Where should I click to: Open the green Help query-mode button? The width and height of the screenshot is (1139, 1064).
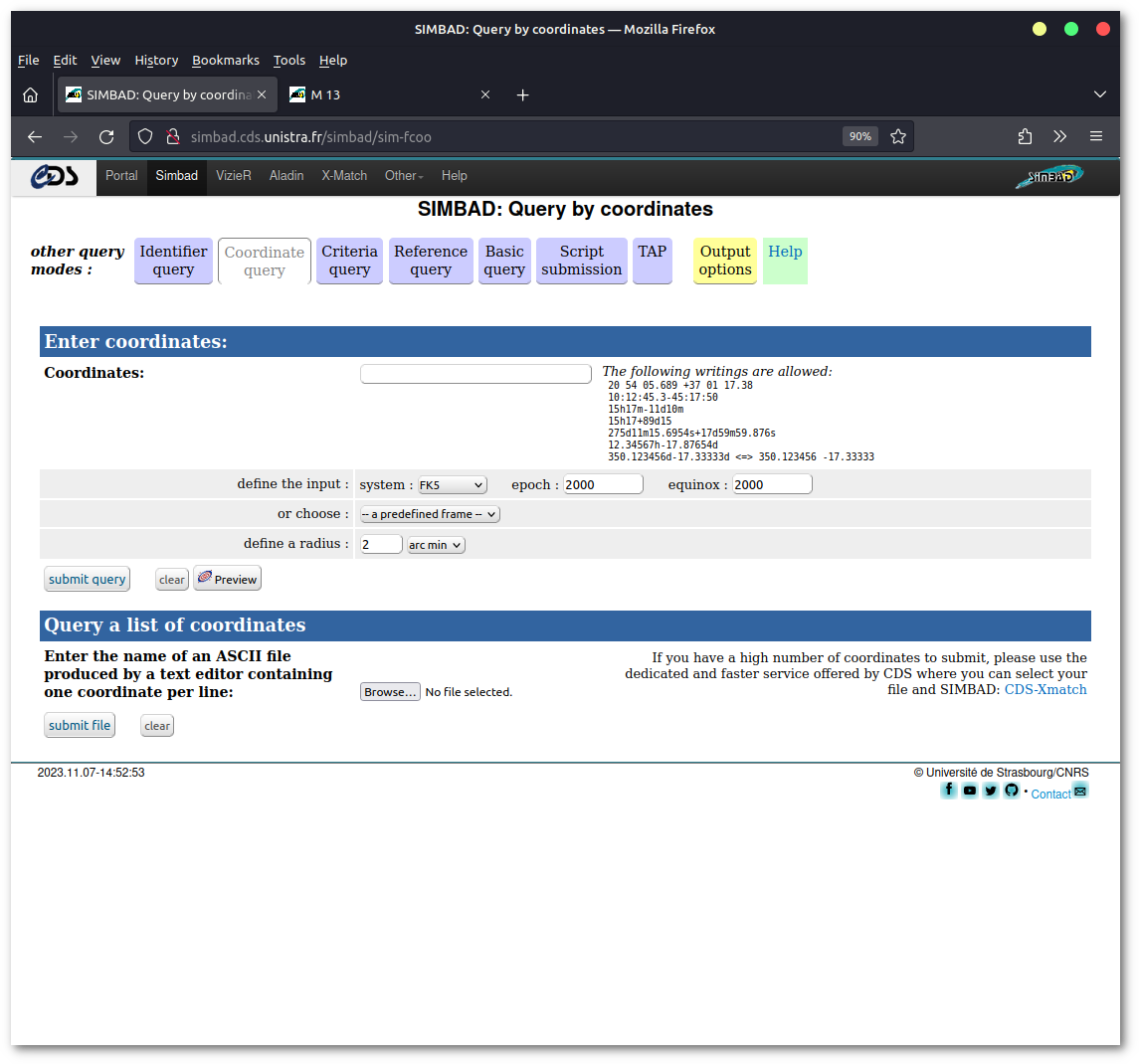click(x=785, y=261)
